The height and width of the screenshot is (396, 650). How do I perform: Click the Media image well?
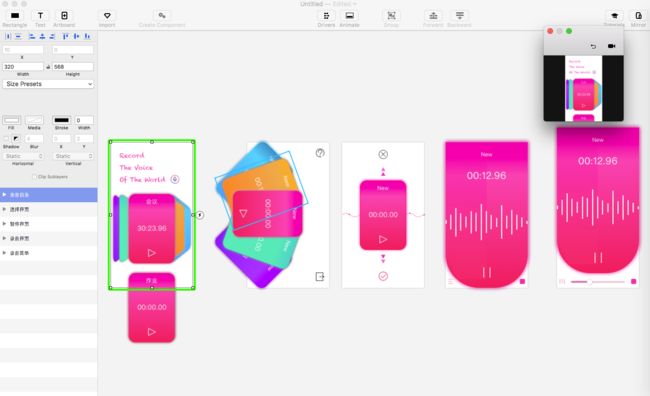click(34, 120)
